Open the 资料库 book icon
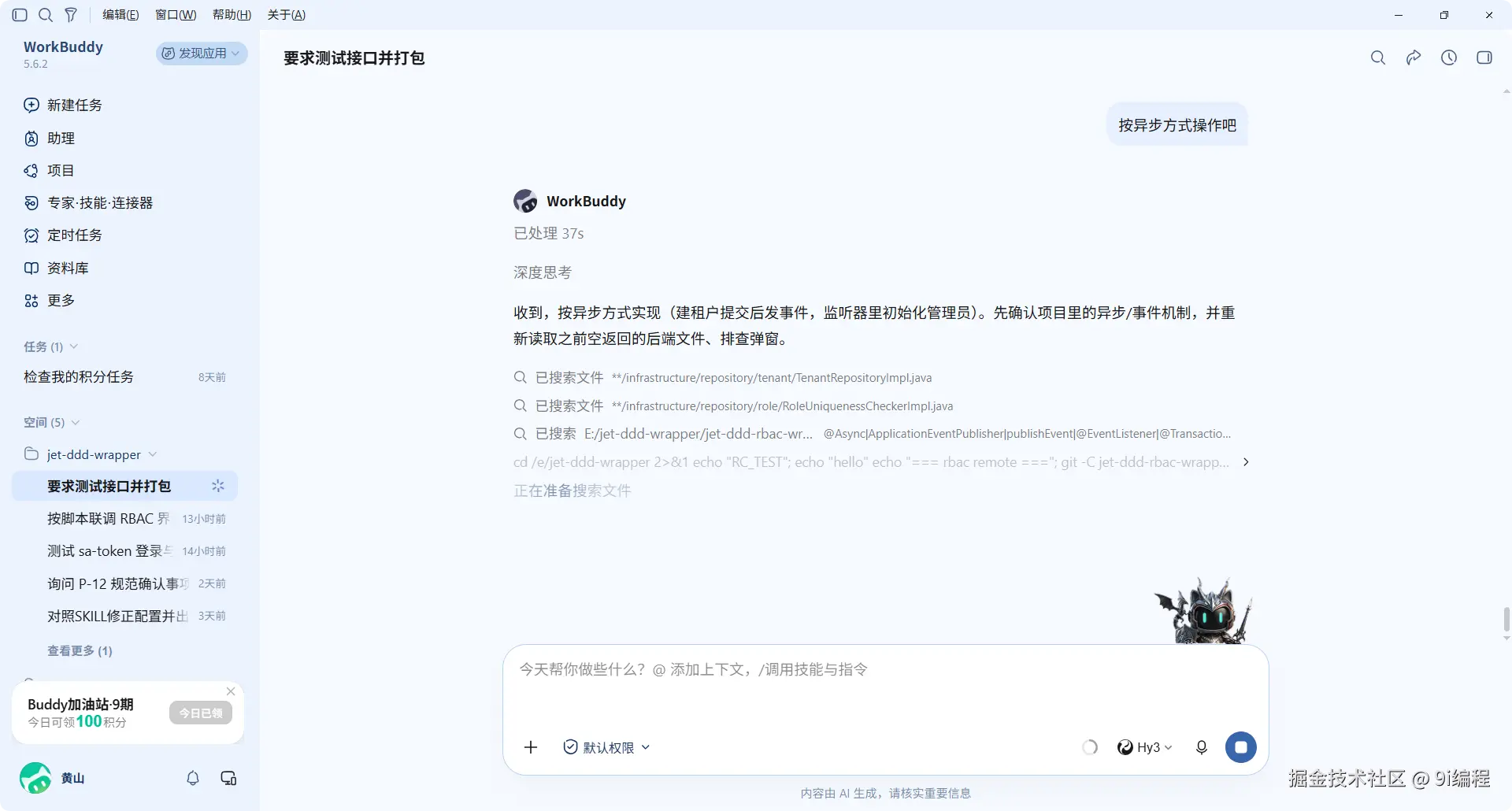1512x811 pixels. (31, 268)
